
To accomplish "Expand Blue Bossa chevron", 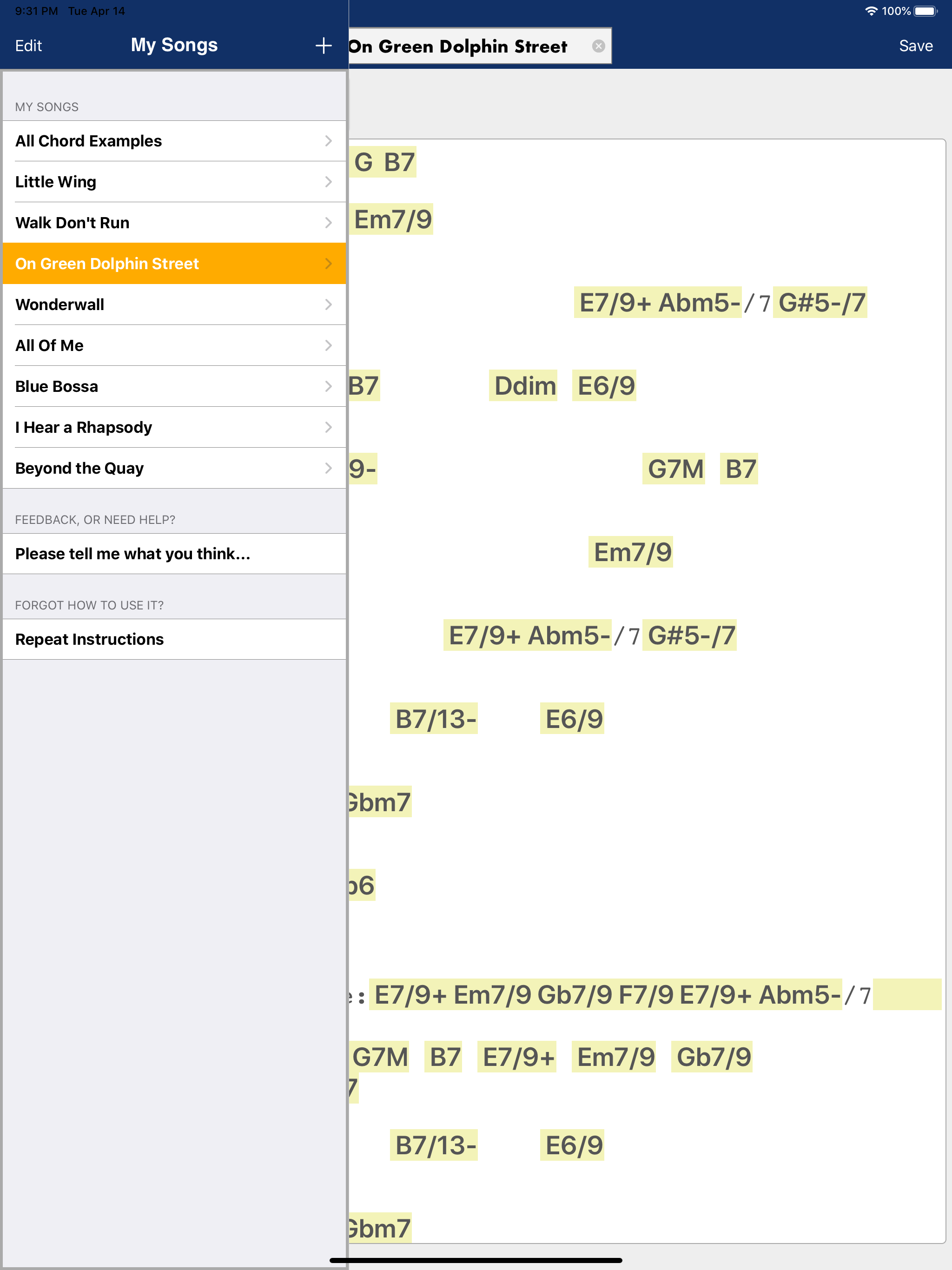I will pos(329,386).
